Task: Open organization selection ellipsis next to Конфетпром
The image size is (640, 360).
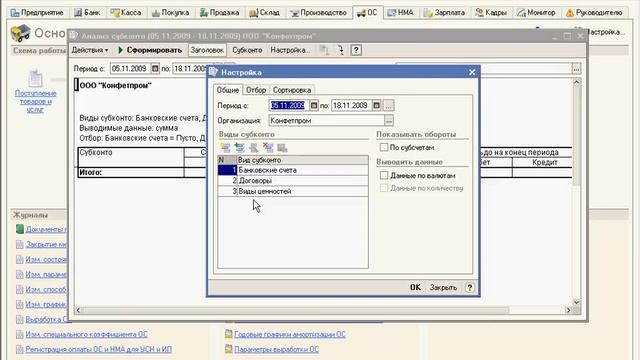Action: (x=389, y=120)
